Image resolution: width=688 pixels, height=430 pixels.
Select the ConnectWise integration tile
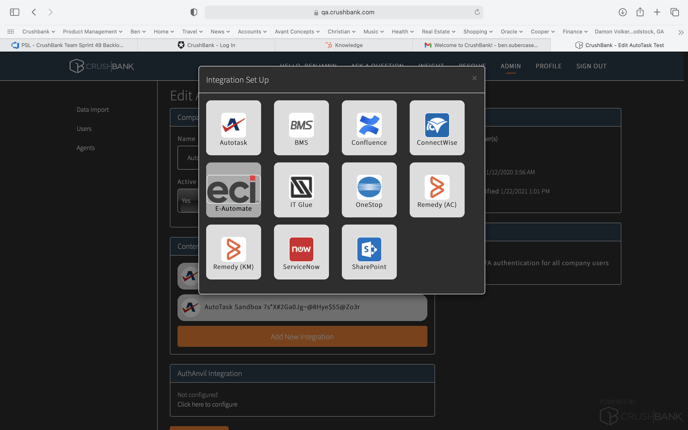coord(437,128)
